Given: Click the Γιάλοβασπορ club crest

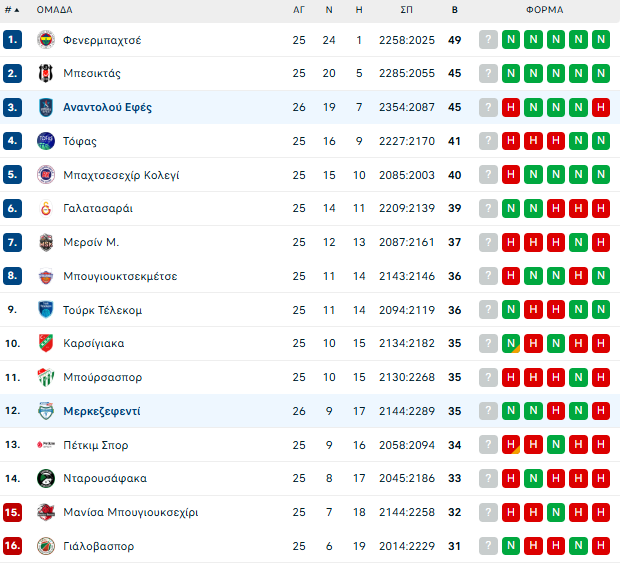Looking at the screenshot, I should 46,547.
